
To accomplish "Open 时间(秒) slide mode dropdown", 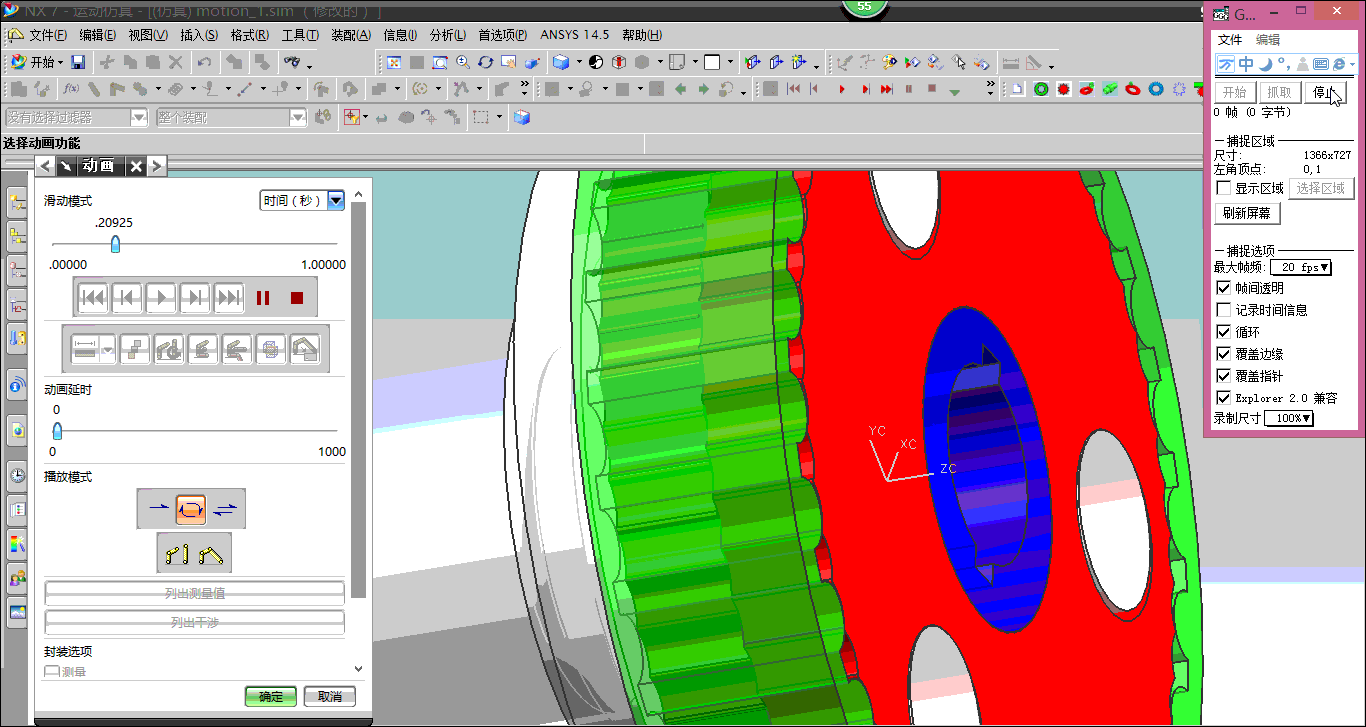I will [x=302, y=200].
